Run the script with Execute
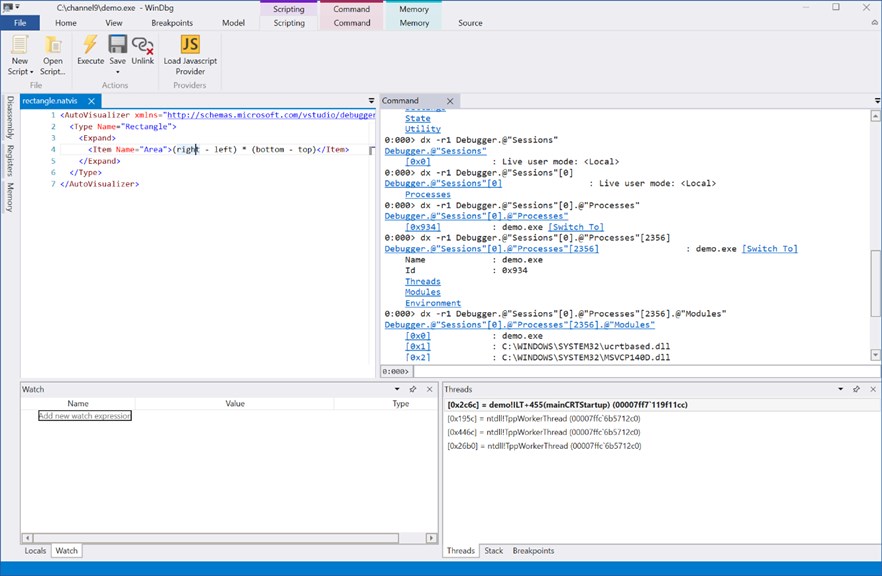 [91, 50]
